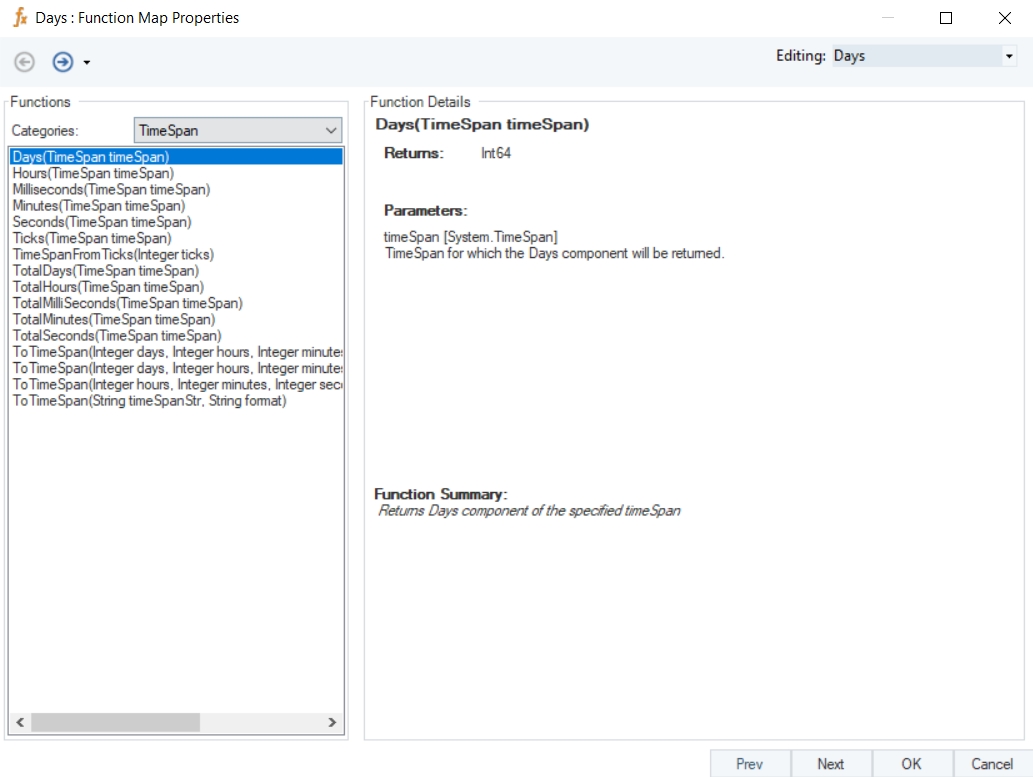Choose the Minutes(TimeSpan timeSpan) function
This screenshot has width=1033, height=777.
pos(98,206)
